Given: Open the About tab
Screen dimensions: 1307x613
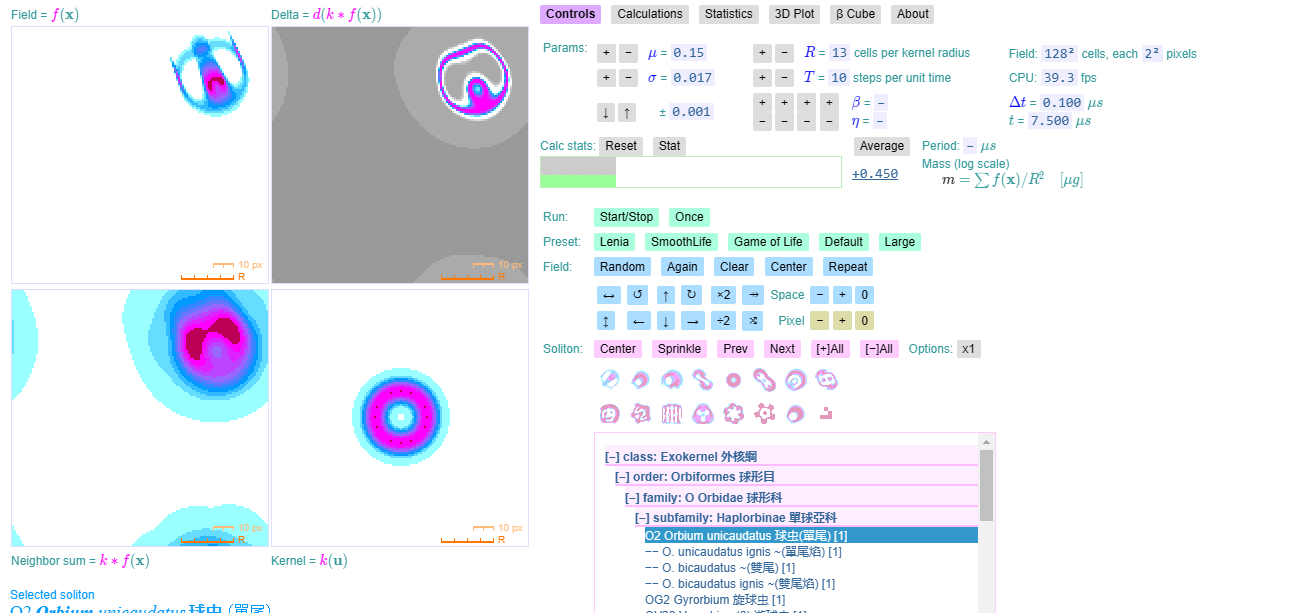Looking at the screenshot, I should [x=912, y=14].
